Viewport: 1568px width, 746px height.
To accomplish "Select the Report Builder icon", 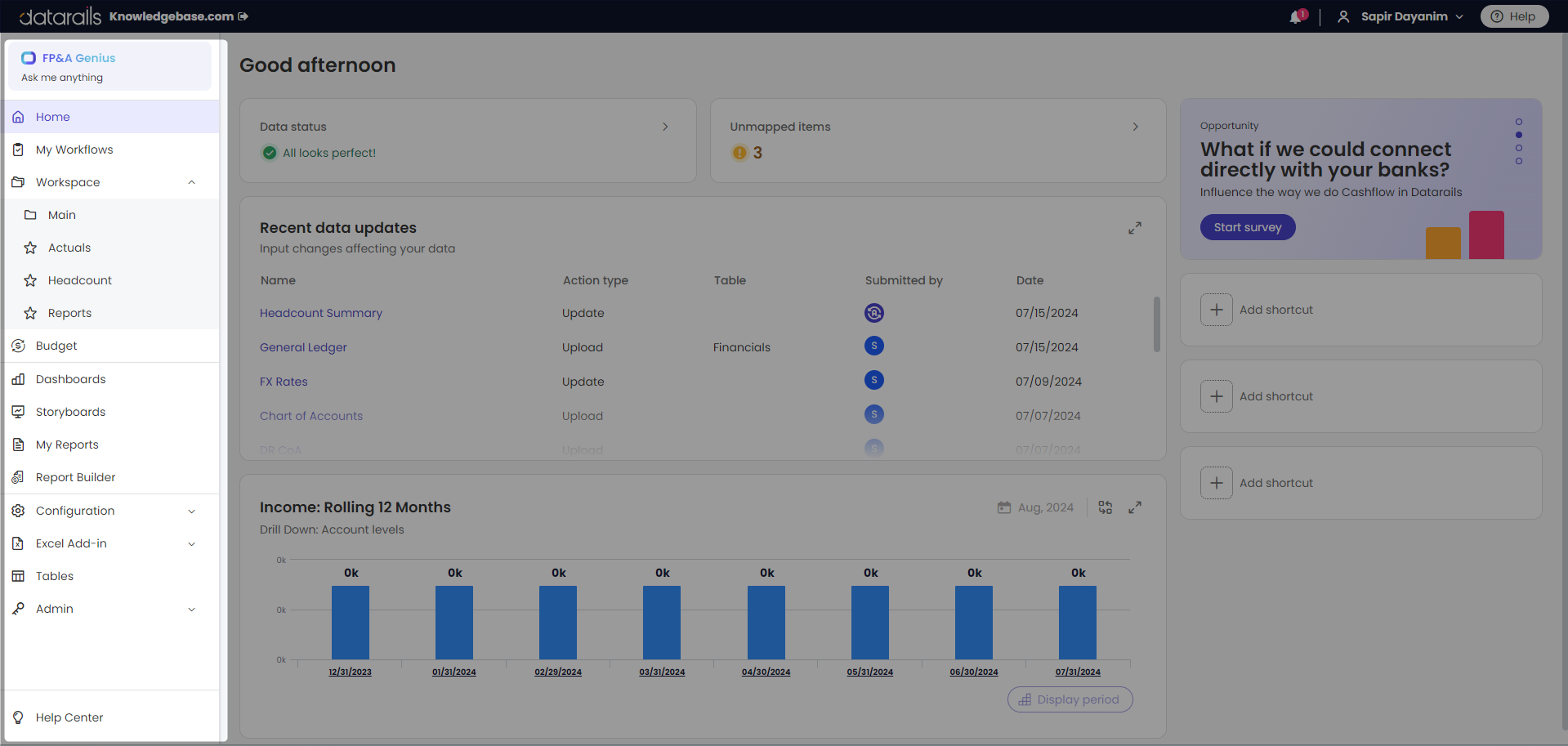I will (x=18, y=477).
